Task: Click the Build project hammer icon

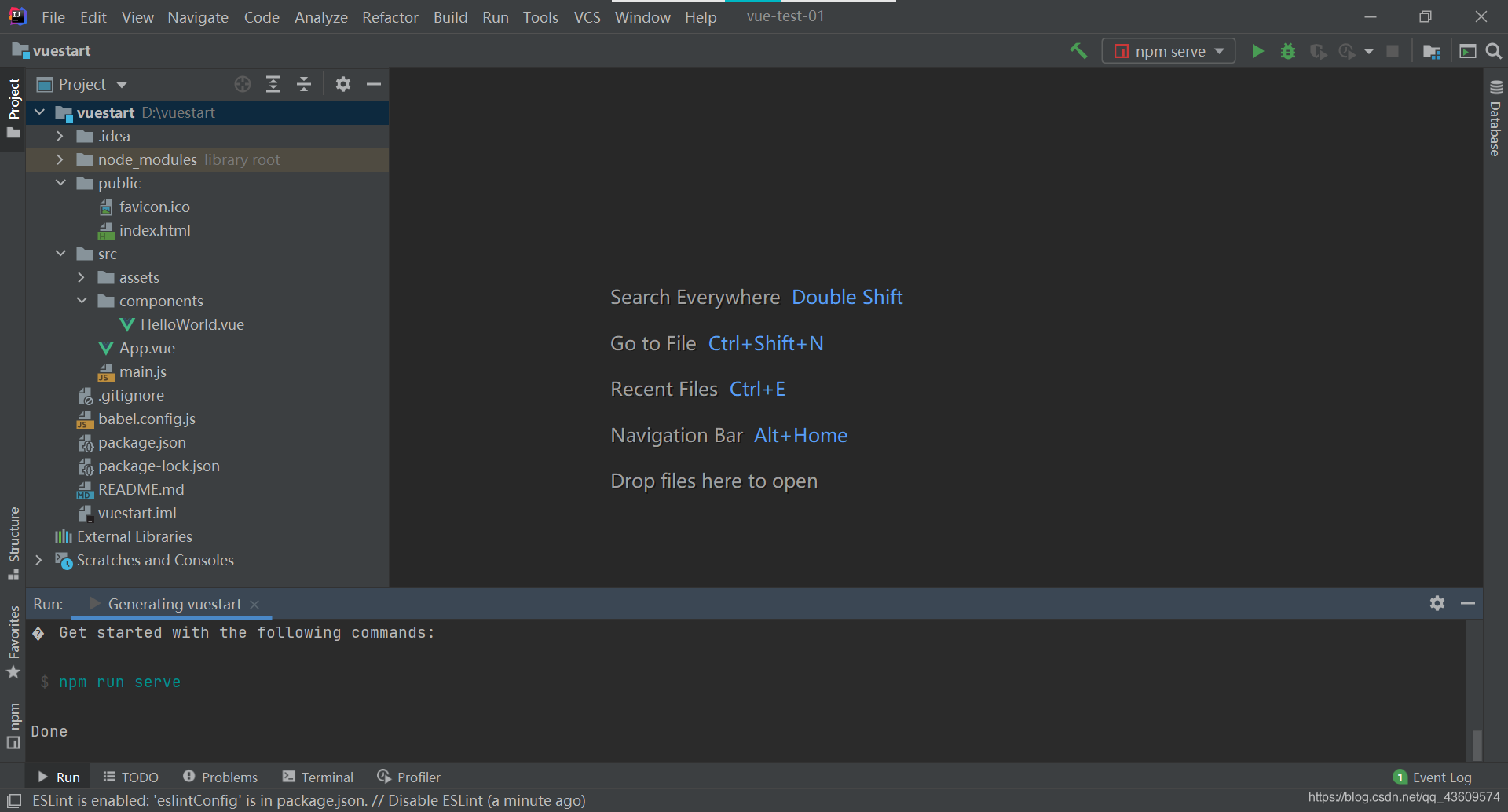Action: pos(1078,51)
